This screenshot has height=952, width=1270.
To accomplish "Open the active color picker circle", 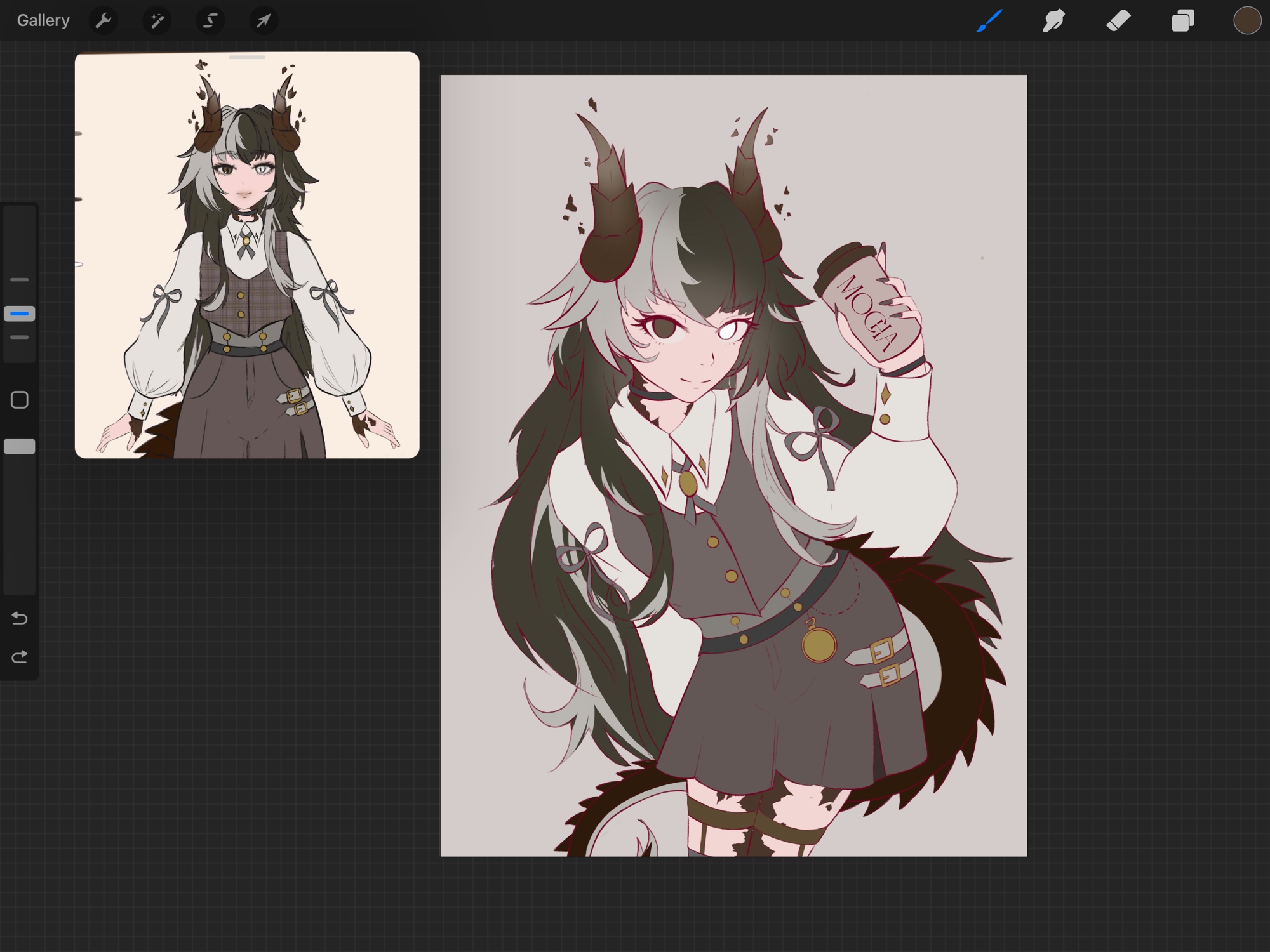I will 1247,21.
